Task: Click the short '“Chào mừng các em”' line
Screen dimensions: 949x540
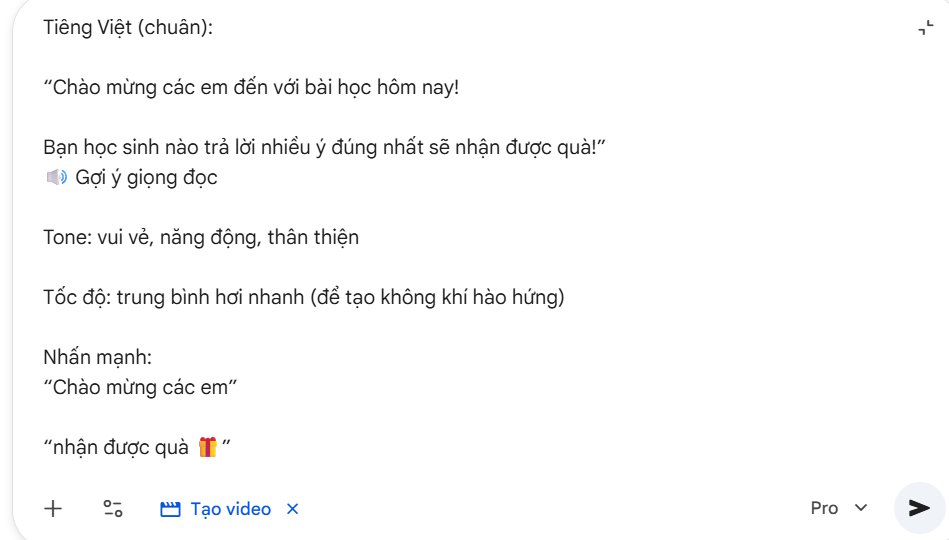Action: [x=140, y=387]
